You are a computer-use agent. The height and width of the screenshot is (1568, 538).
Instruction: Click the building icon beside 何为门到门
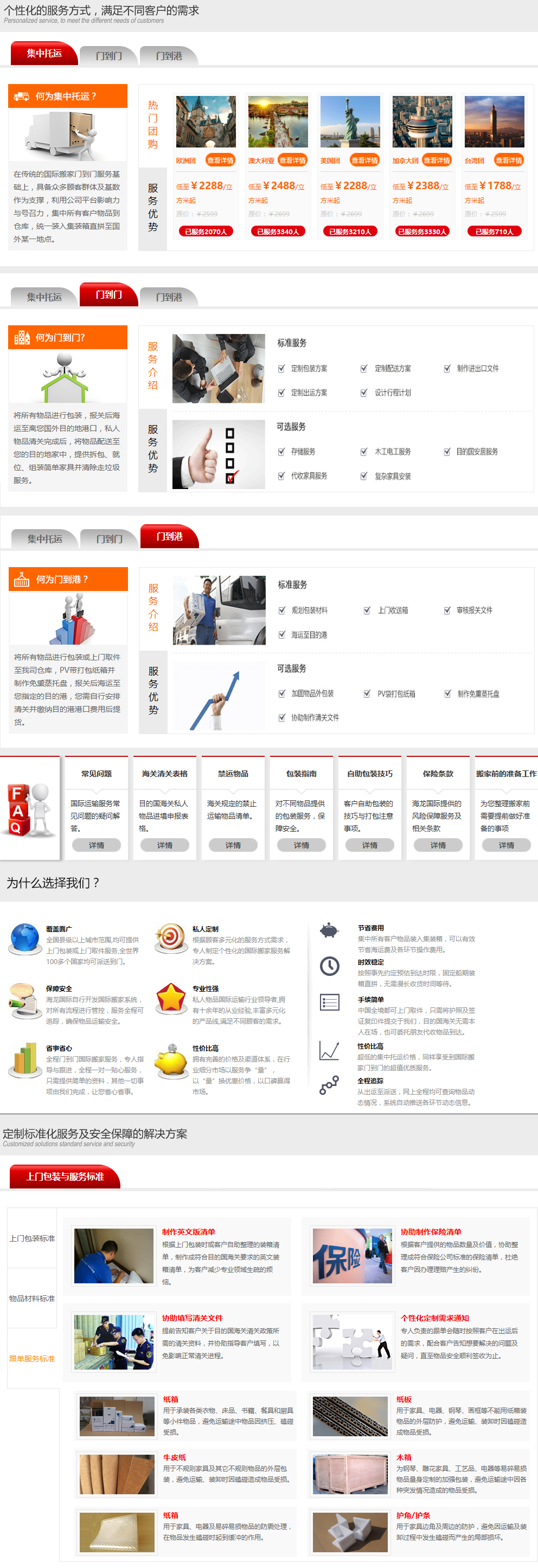(x=22, y=337)
